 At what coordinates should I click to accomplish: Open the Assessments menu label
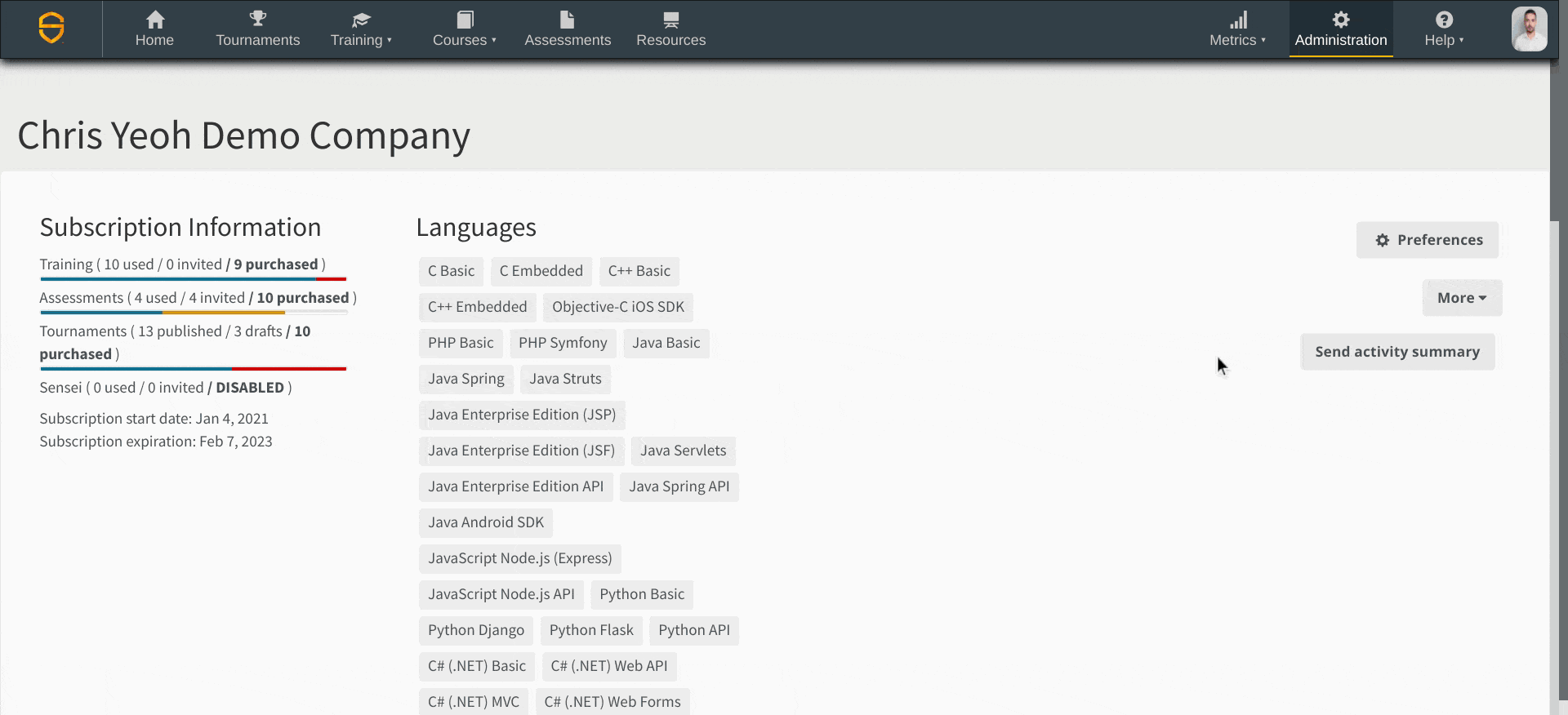pos(568,40)
